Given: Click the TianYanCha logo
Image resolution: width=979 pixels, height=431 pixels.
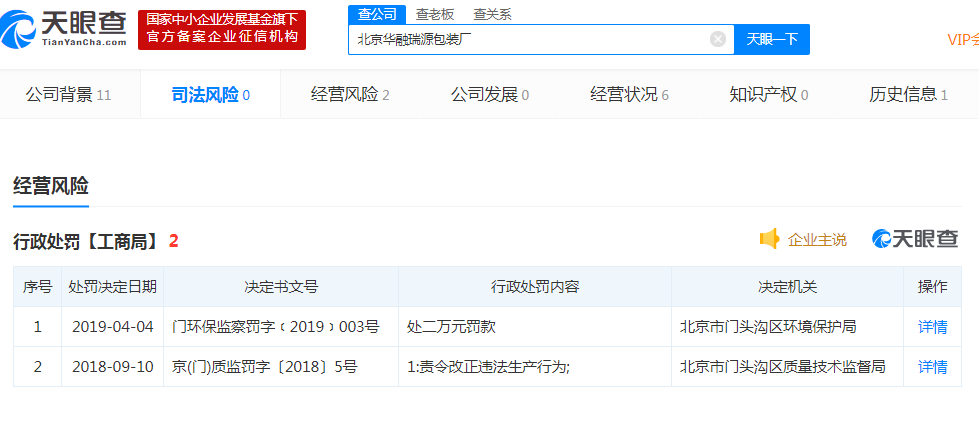Looking at the screenshot, I should (x=64, y=29).
